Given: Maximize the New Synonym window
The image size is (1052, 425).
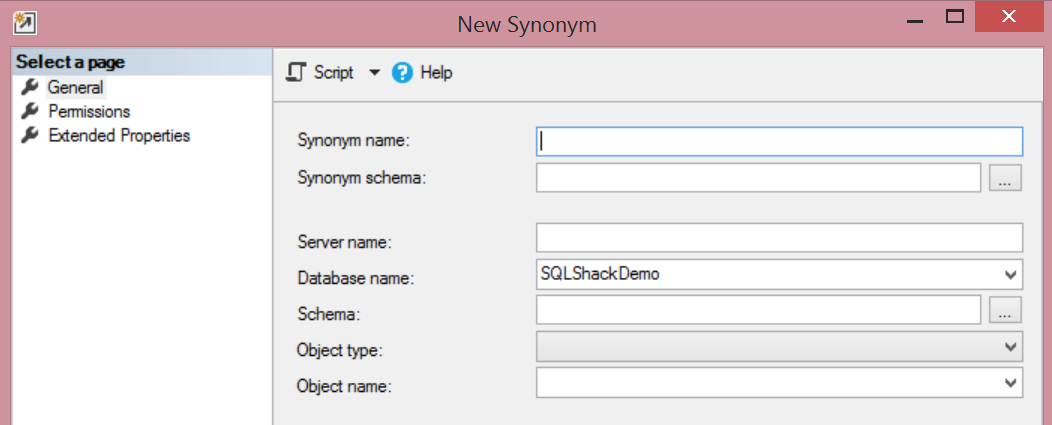Looking at the screenshot, I should tap(954, 17).
